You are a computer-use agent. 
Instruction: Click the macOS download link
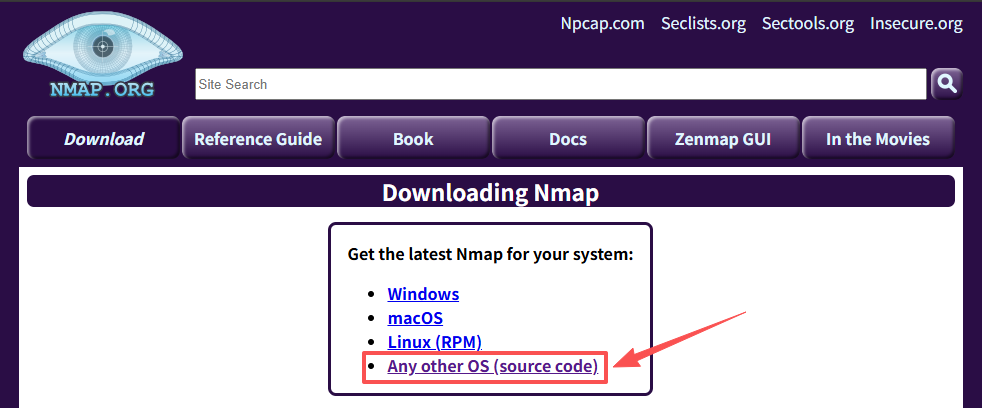(x=415, y=318)
